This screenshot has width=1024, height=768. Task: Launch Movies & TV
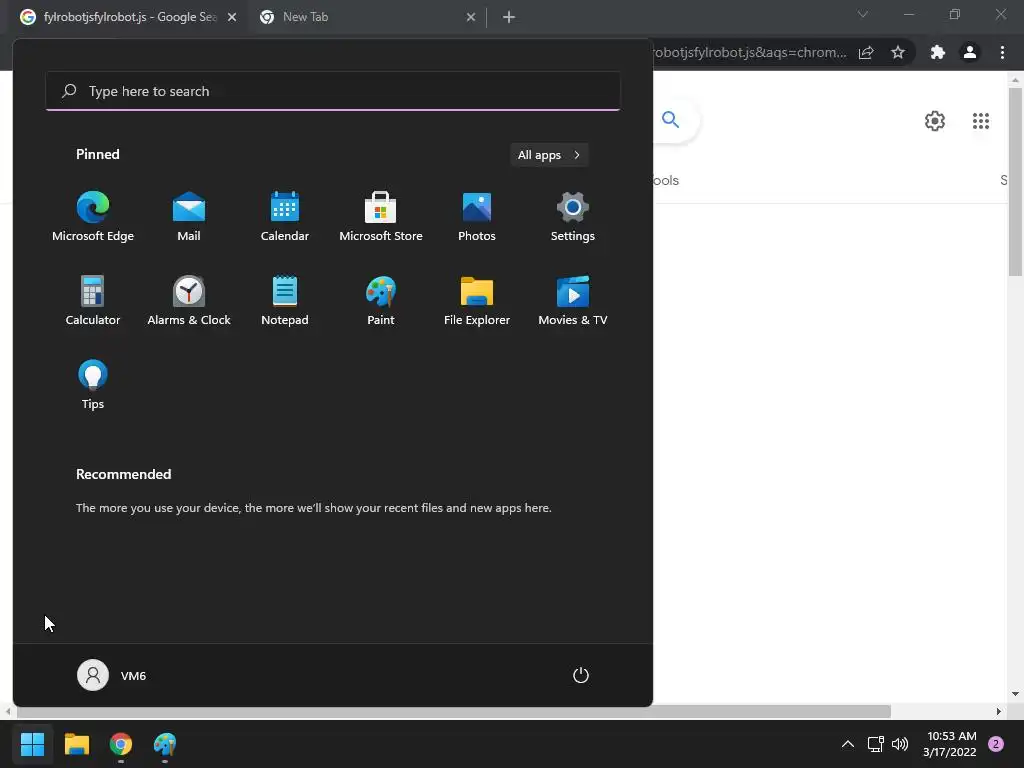coord(573,300)
